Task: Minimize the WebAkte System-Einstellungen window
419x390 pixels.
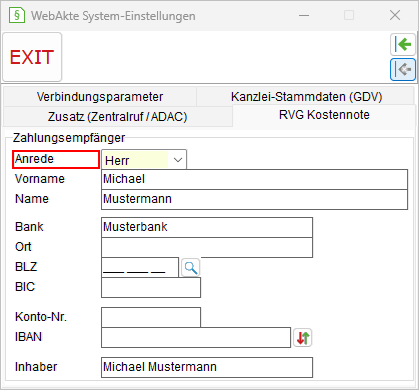Action: (x=304, y=15)
